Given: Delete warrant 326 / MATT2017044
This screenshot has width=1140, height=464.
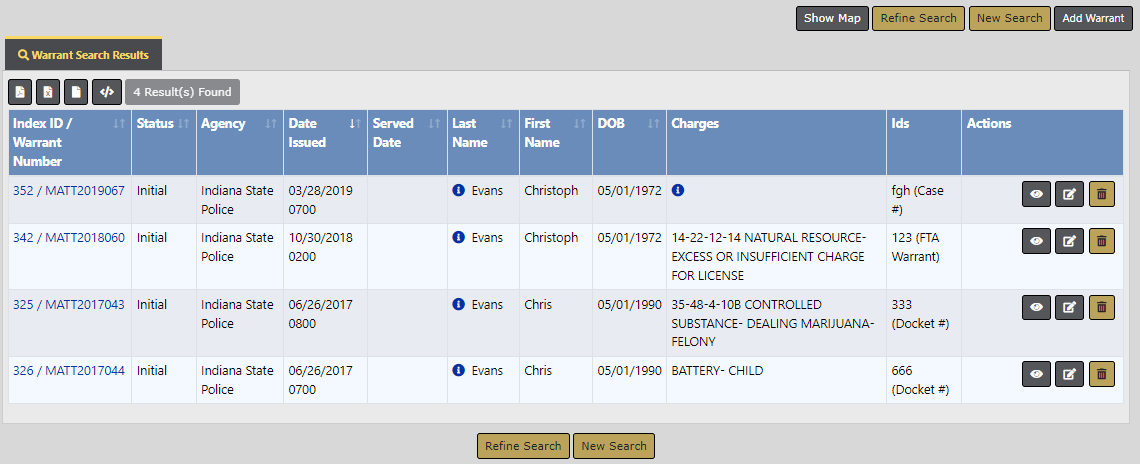Looking at the screenshot, I should pos(1101,374).
